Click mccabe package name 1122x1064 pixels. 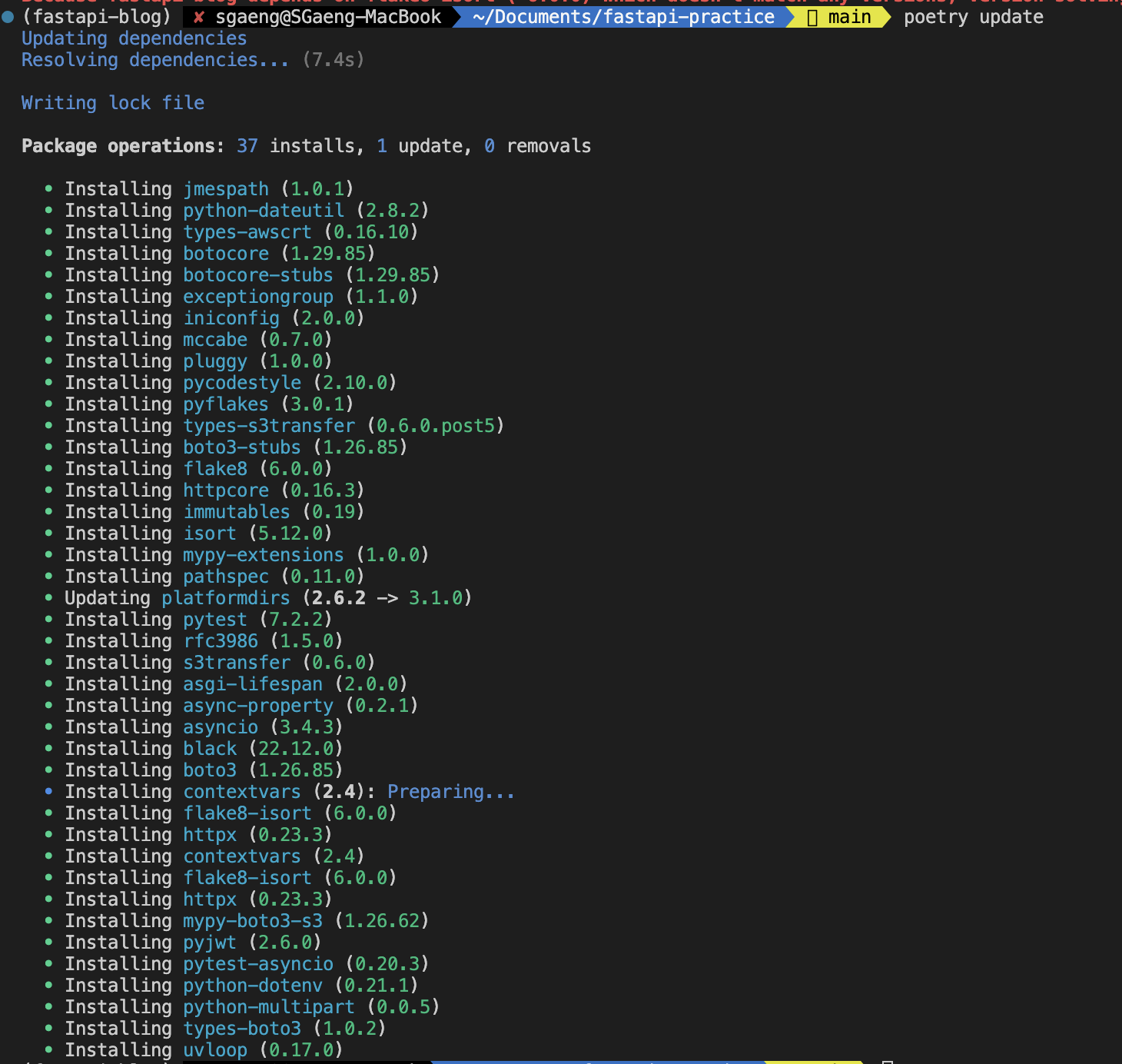(x=215, y=340)
